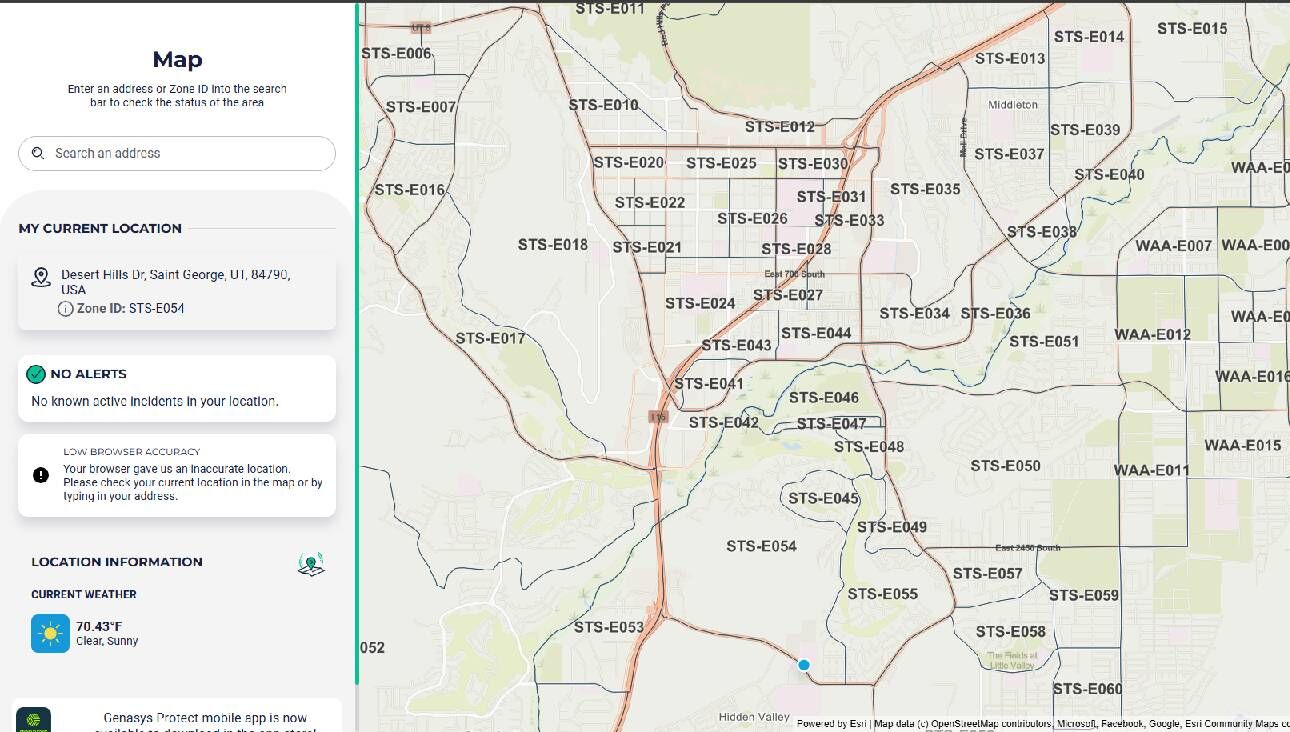1290x732 pixels.
Task: Select zone STS-E010 on the map
Action: [x=604, y=105]
